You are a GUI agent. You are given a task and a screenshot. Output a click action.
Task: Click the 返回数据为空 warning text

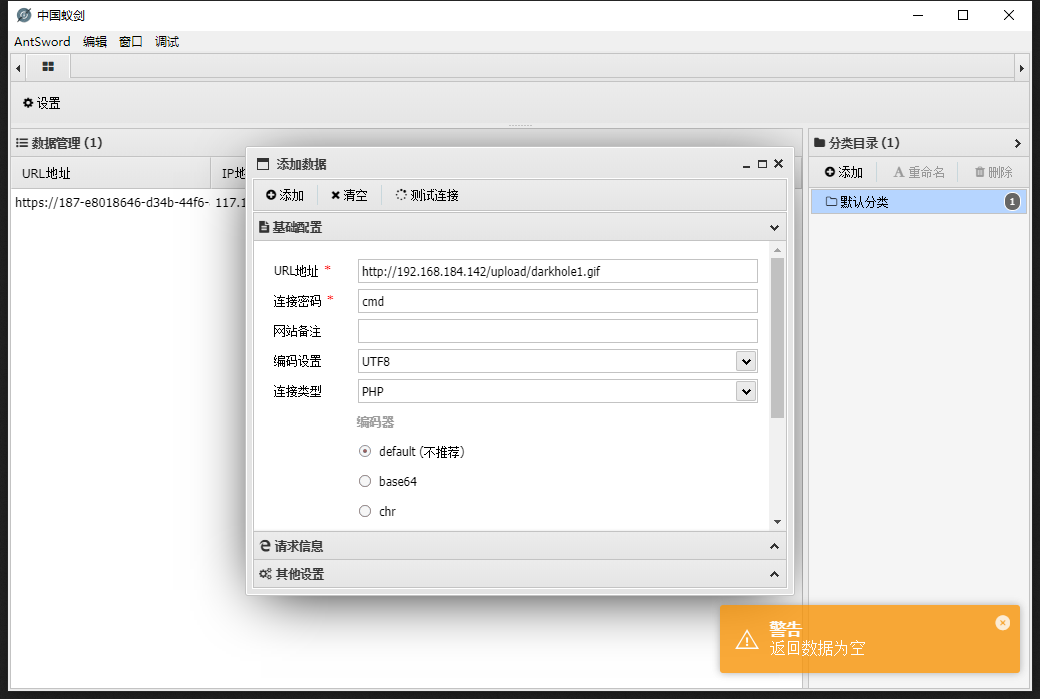[817, 648]
